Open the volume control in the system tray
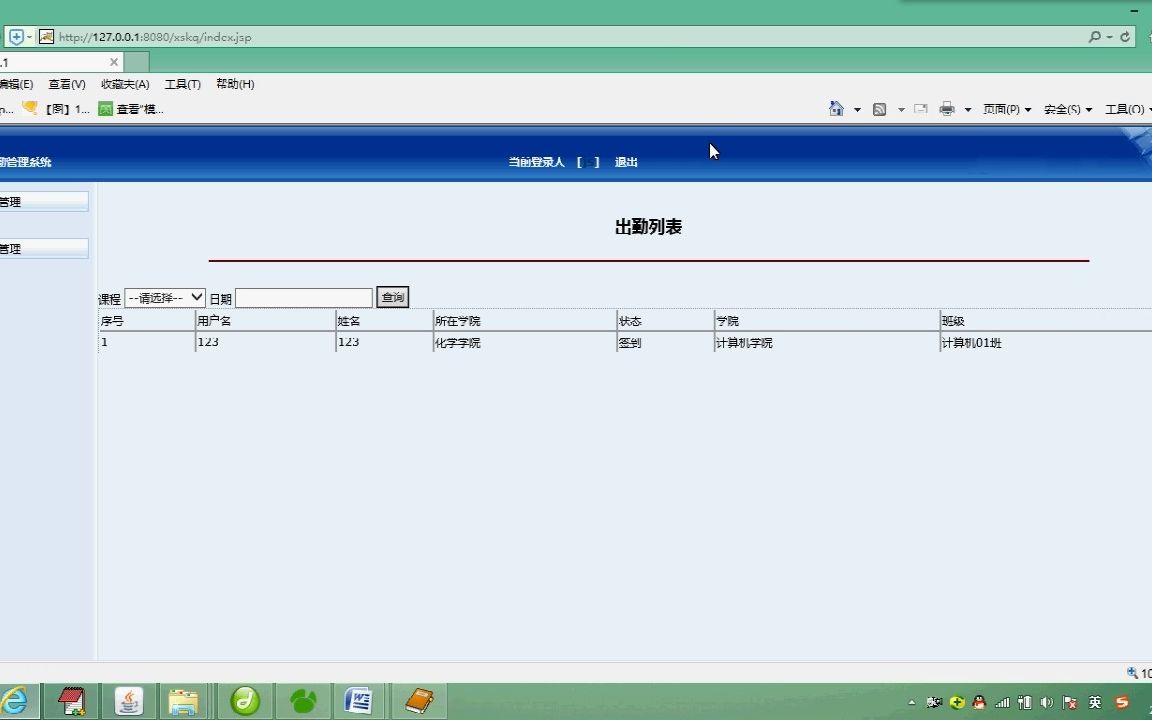 click(x=1046, y=703)
